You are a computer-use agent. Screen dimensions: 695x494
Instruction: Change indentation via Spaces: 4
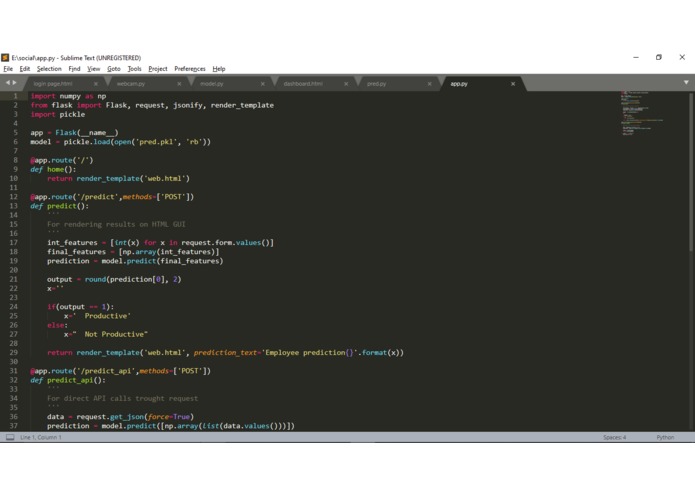tap(614, 437)
